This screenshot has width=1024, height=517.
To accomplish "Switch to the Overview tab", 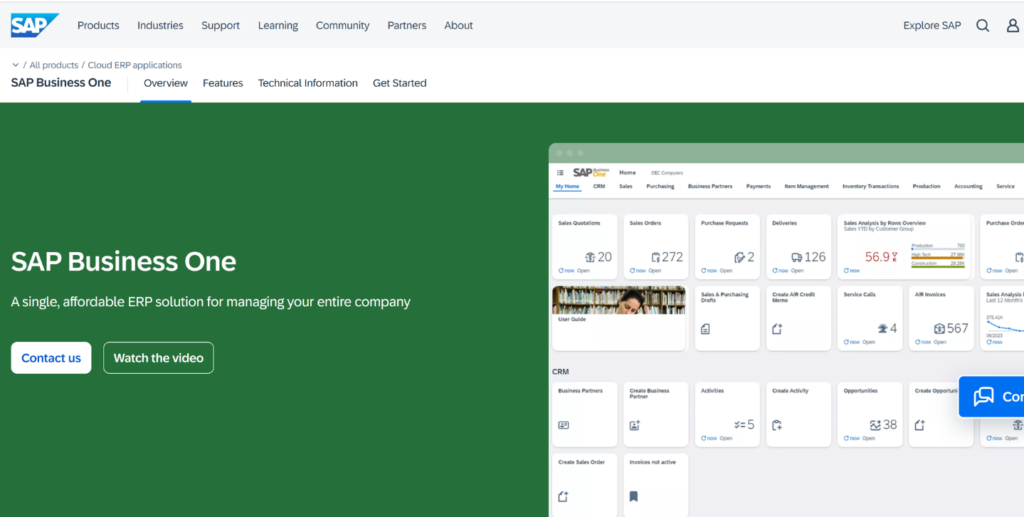I will (165, 83).
